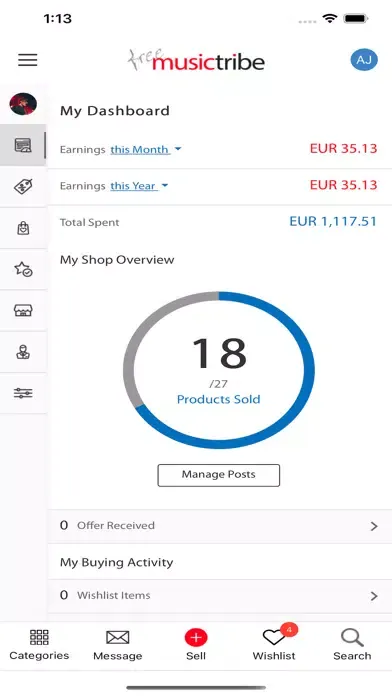Select the My Buying Activity heading
The height and width of the screenshot is (696, 392).
coord(116,562)
